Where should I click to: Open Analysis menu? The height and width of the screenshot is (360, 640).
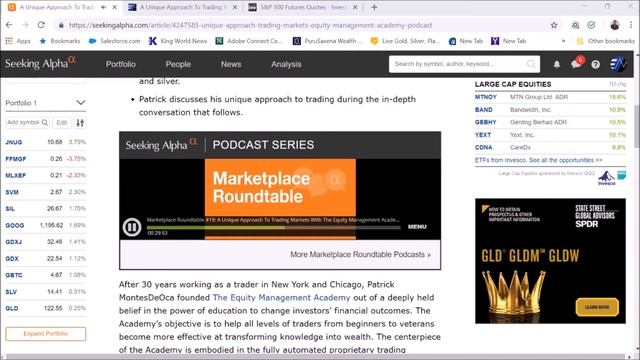(286, 64)
